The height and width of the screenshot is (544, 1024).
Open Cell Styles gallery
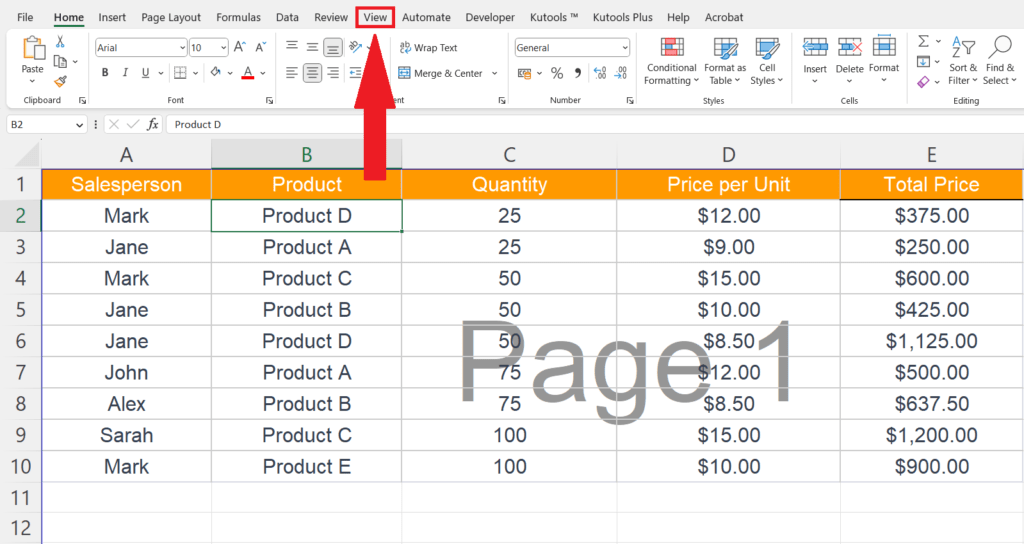[x=767, y=61]
